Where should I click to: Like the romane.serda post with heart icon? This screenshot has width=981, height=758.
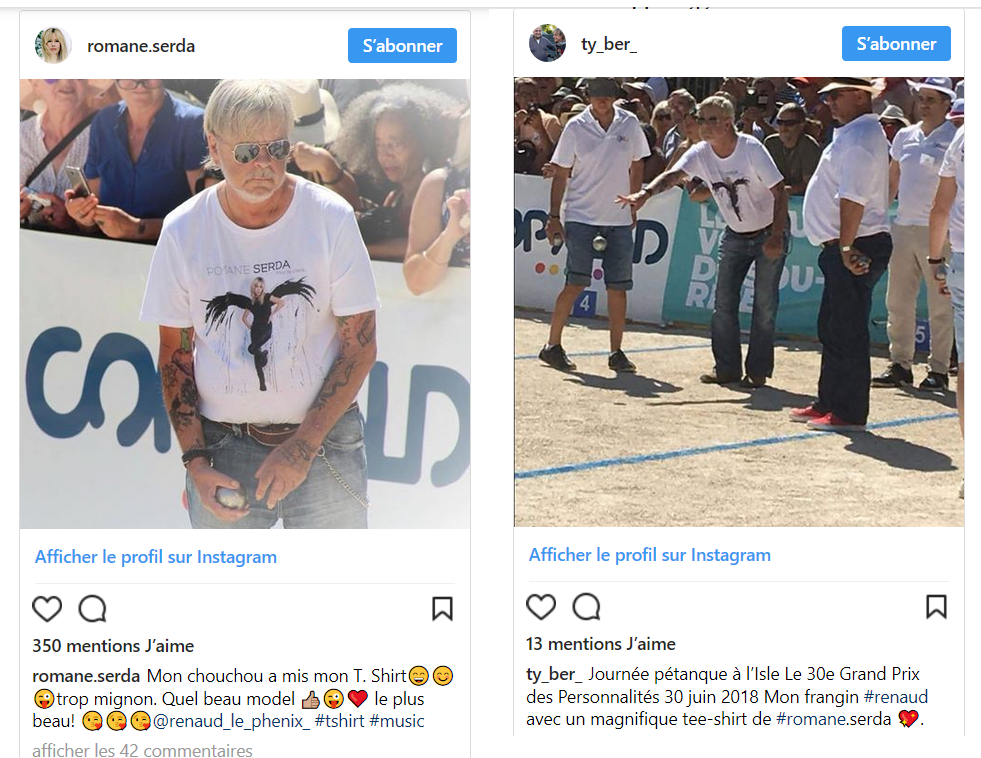(x=47, y=609)
